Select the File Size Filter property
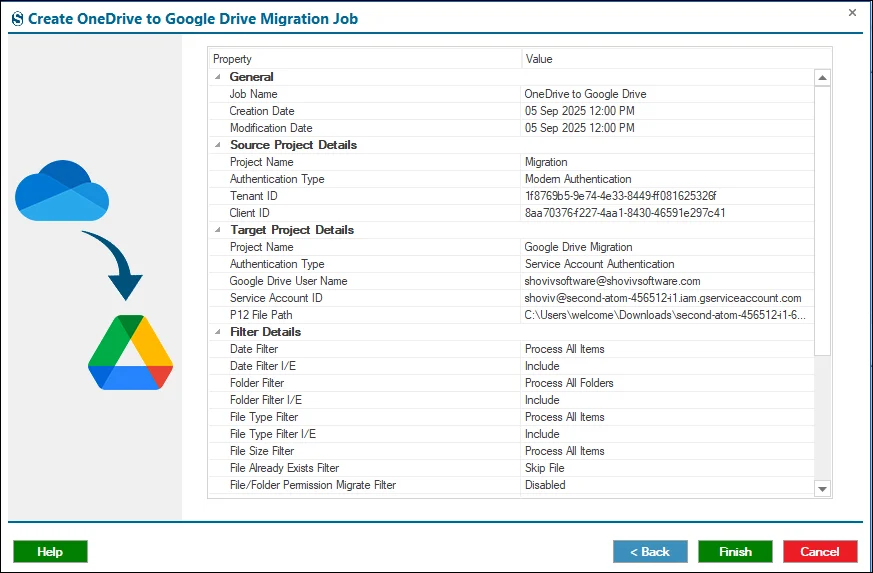 pyautogui.click(x=262, y=451)
